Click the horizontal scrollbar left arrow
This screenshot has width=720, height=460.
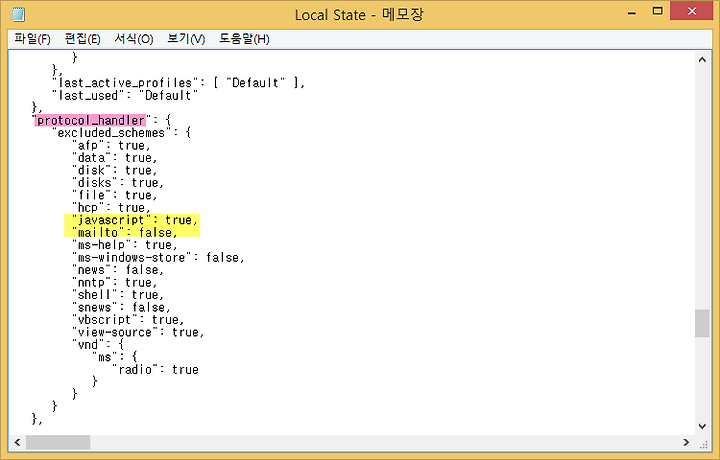pyautogui.click(x=17, y=442)
